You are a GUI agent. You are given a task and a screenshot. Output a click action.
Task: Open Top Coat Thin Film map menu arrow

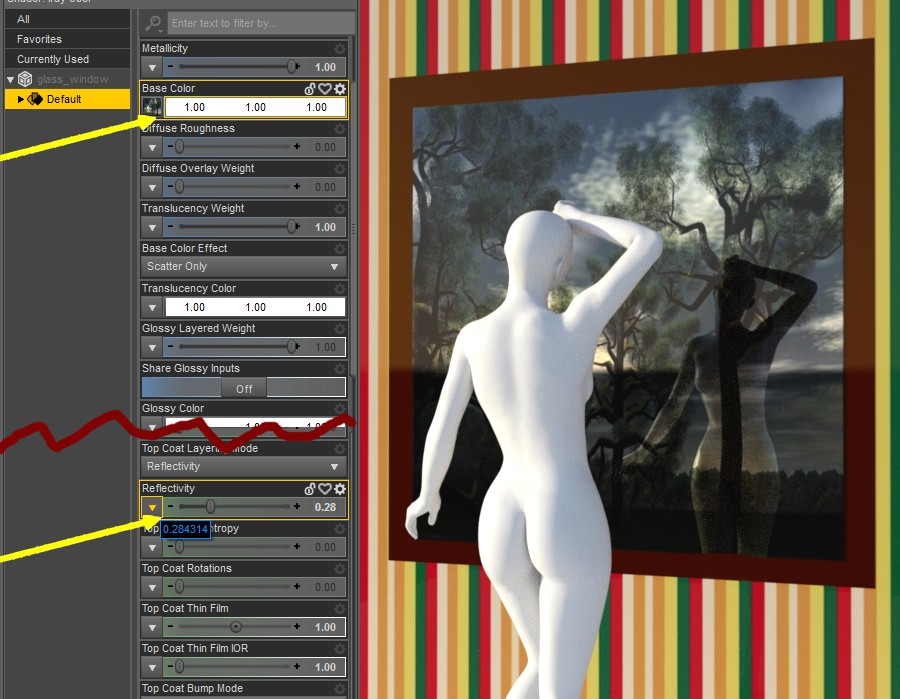[152, 627]
